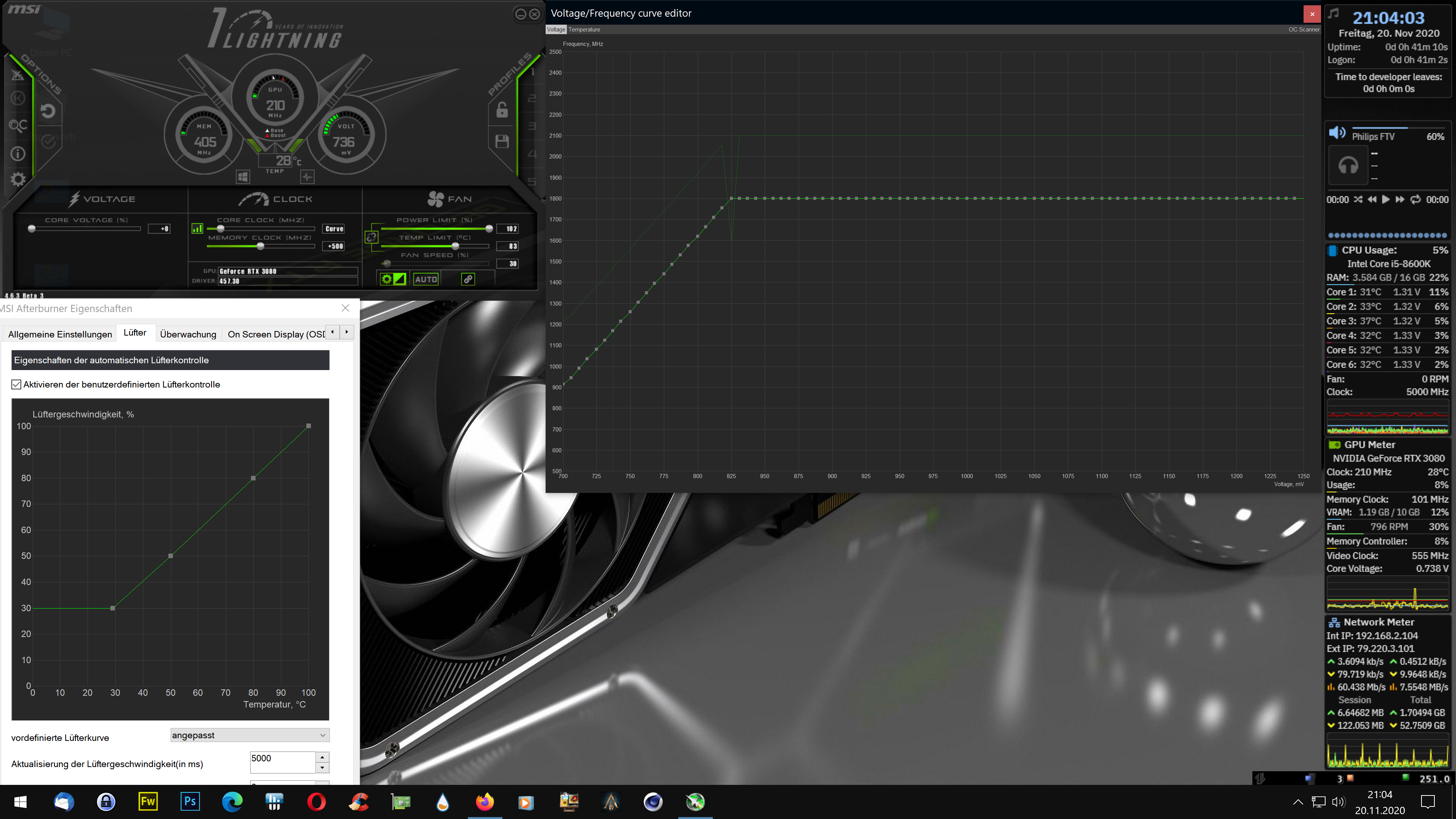The width and height of the screenshot is (1456, 819).
Task: Skip to next track in media widget
Action: 1400,199
